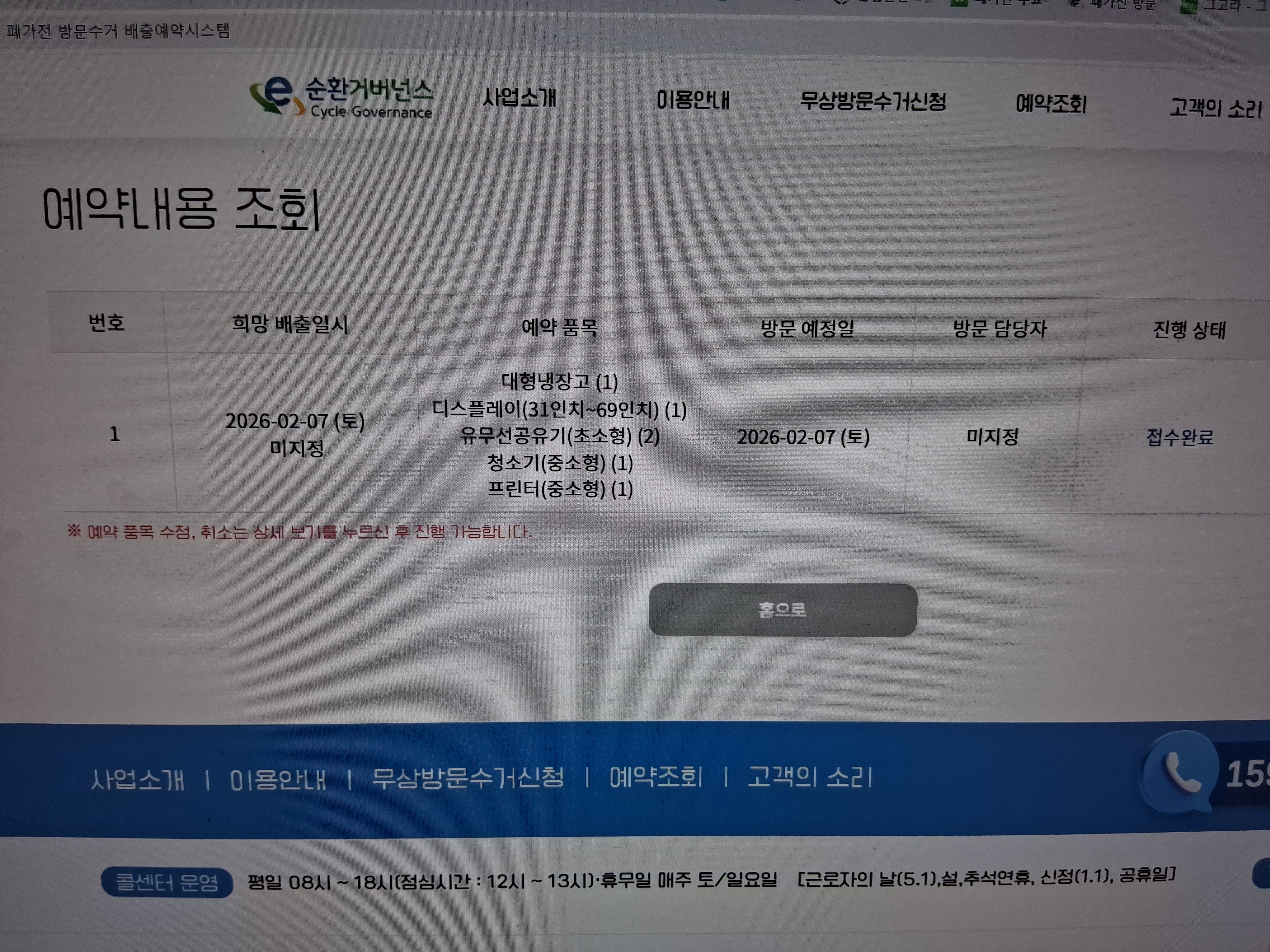Click footer link 예약조회
The image size is (1270, 952).
tap(656, 777)
